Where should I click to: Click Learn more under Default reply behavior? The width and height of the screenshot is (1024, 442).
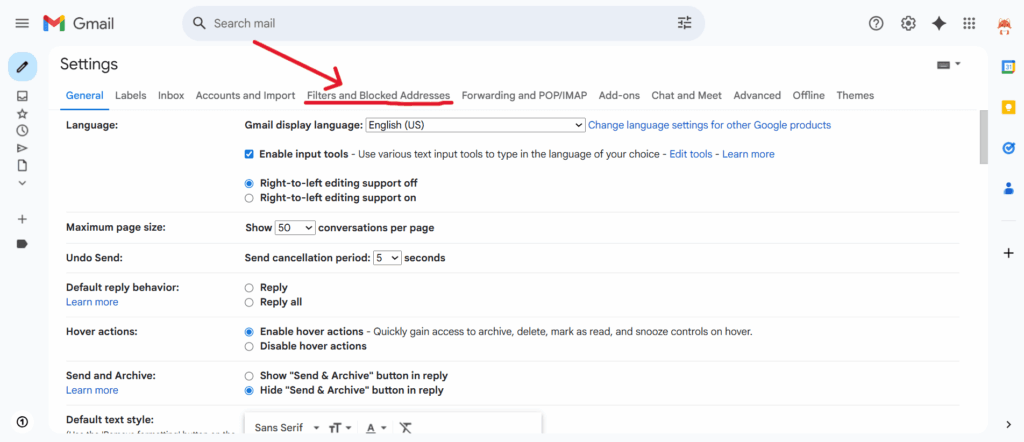(92, 302)
